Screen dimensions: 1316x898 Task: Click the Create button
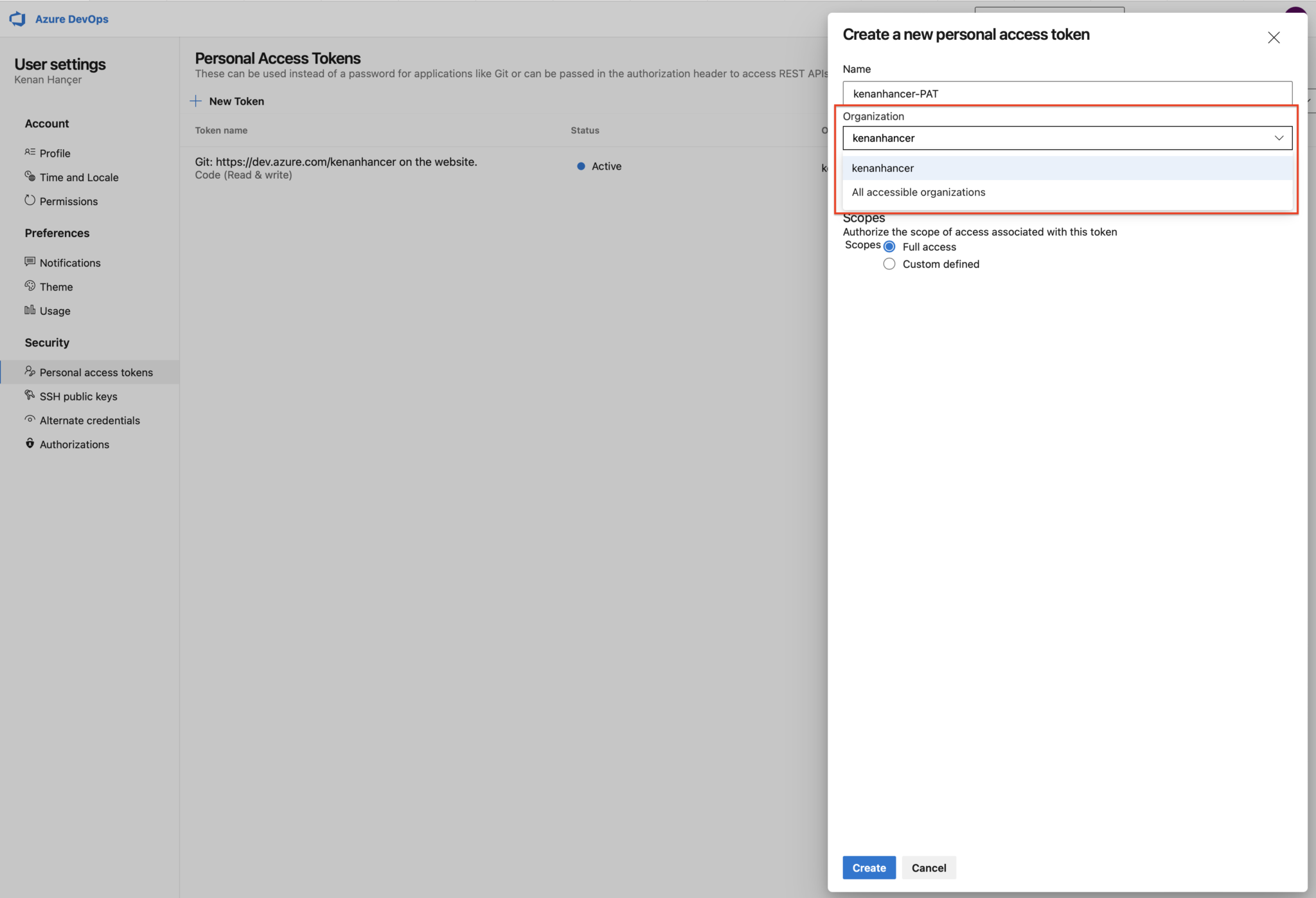[868, 867]
